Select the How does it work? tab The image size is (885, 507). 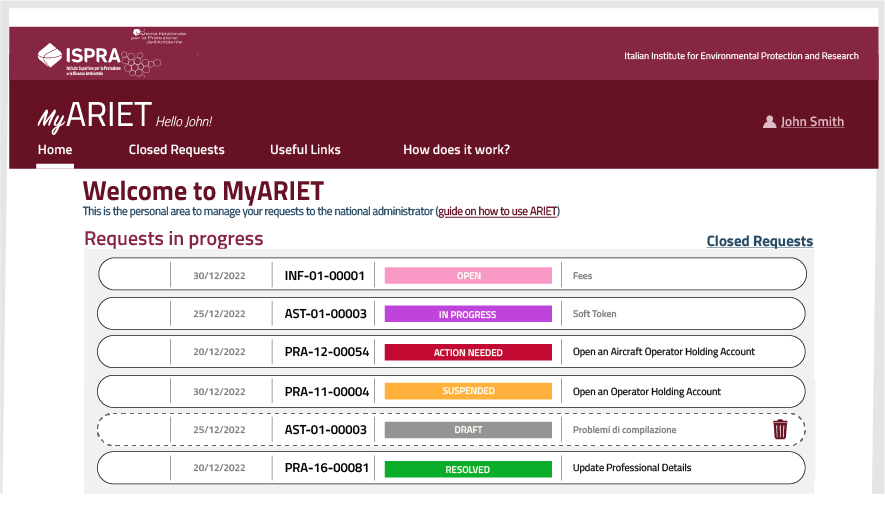456,150
